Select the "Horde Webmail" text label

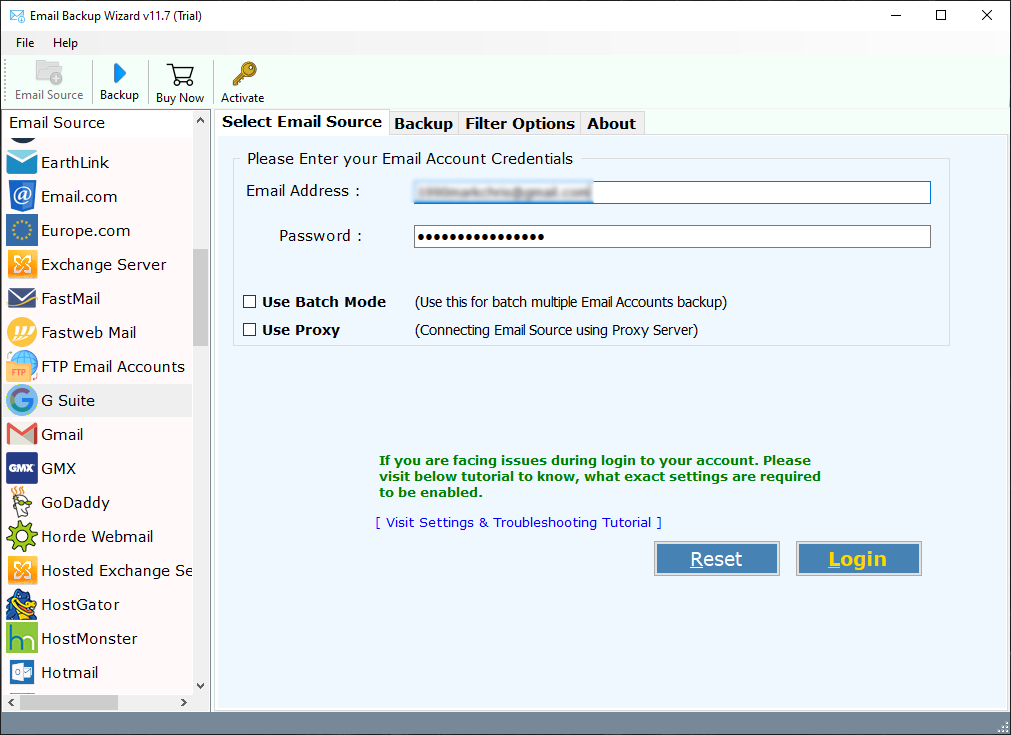tap(97, 536)
